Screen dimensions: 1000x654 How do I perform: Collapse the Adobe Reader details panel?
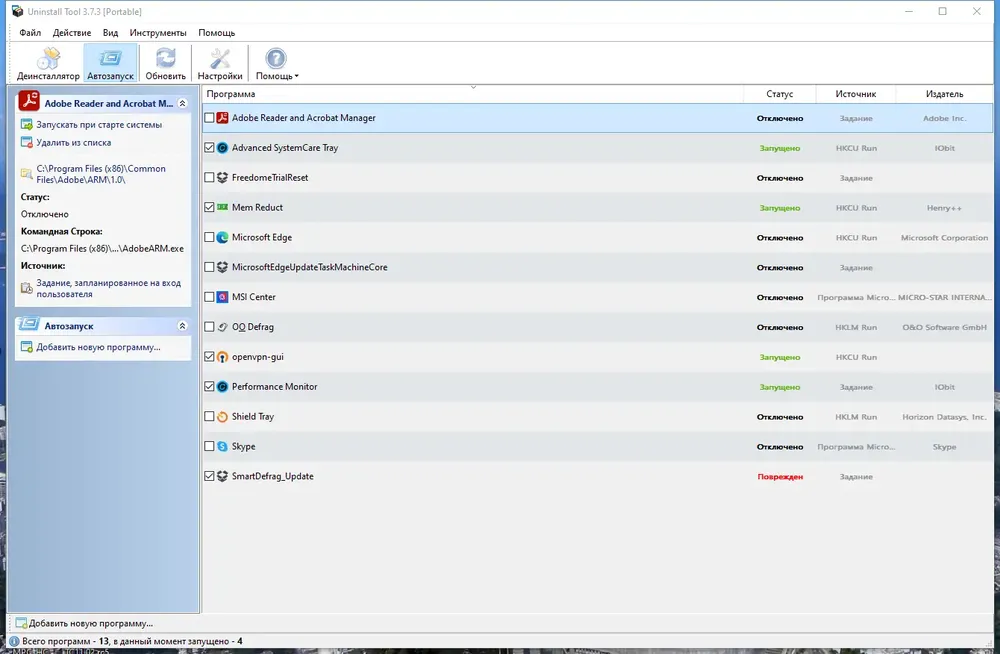pyautogui.click(x=182, y=103)
